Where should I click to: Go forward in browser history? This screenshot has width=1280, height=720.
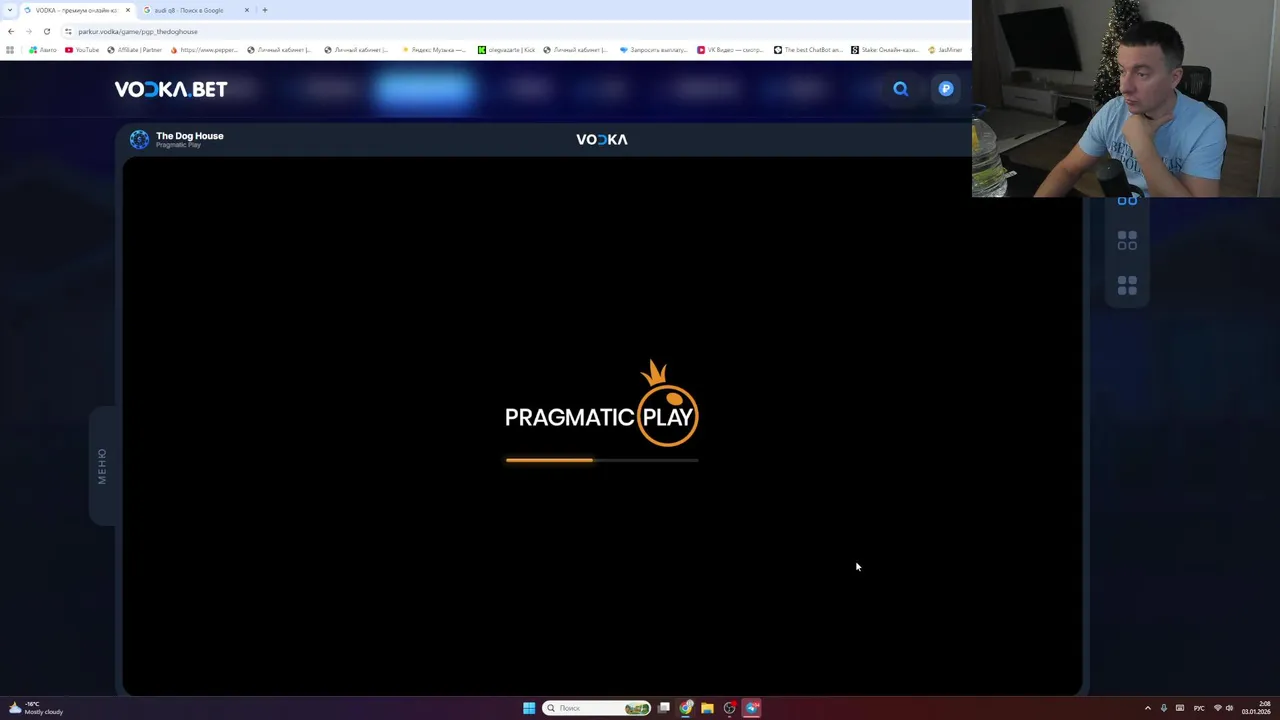(28, 31)
